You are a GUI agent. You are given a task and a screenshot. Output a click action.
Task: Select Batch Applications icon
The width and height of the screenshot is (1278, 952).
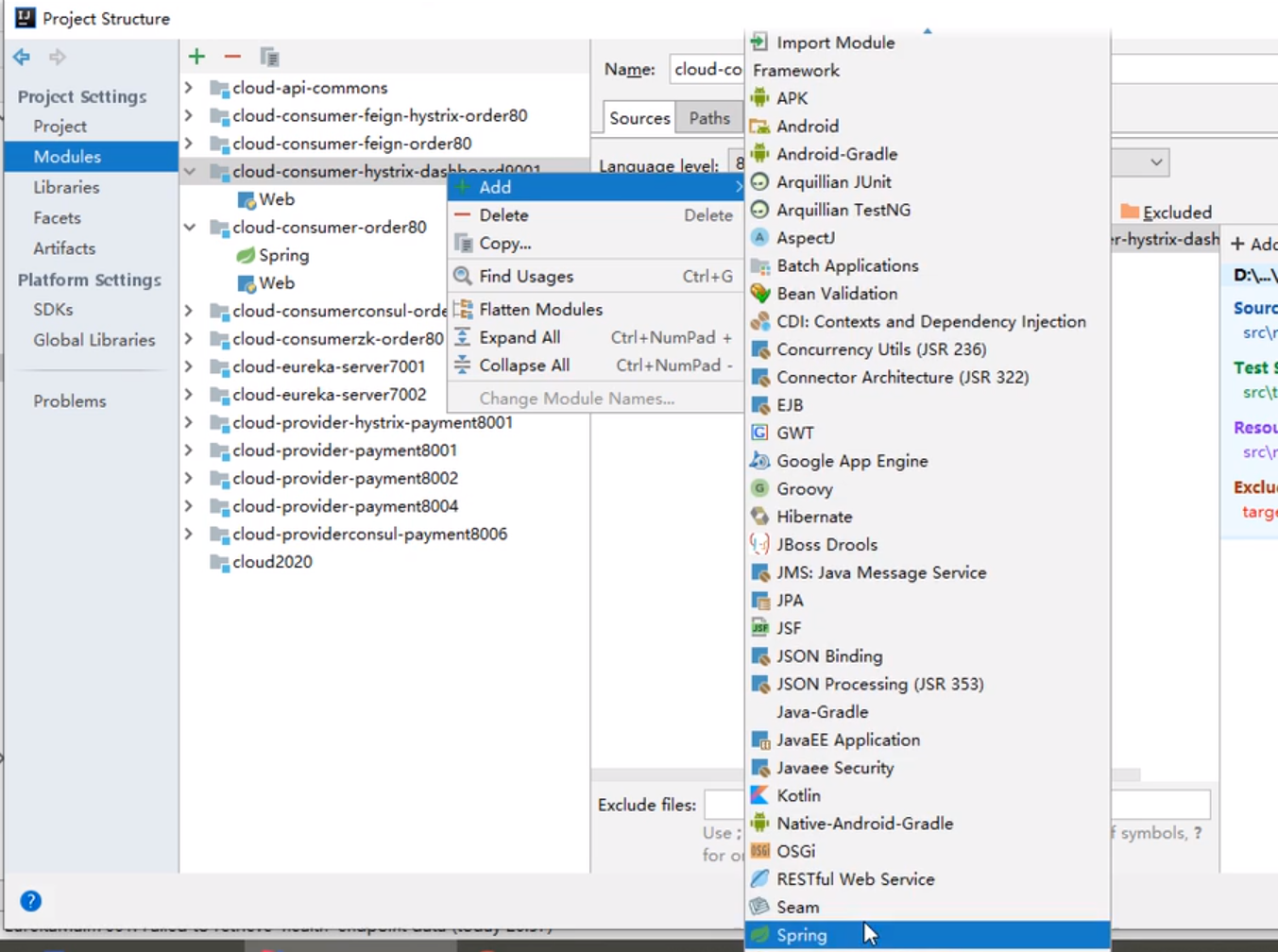pos(759,265)
